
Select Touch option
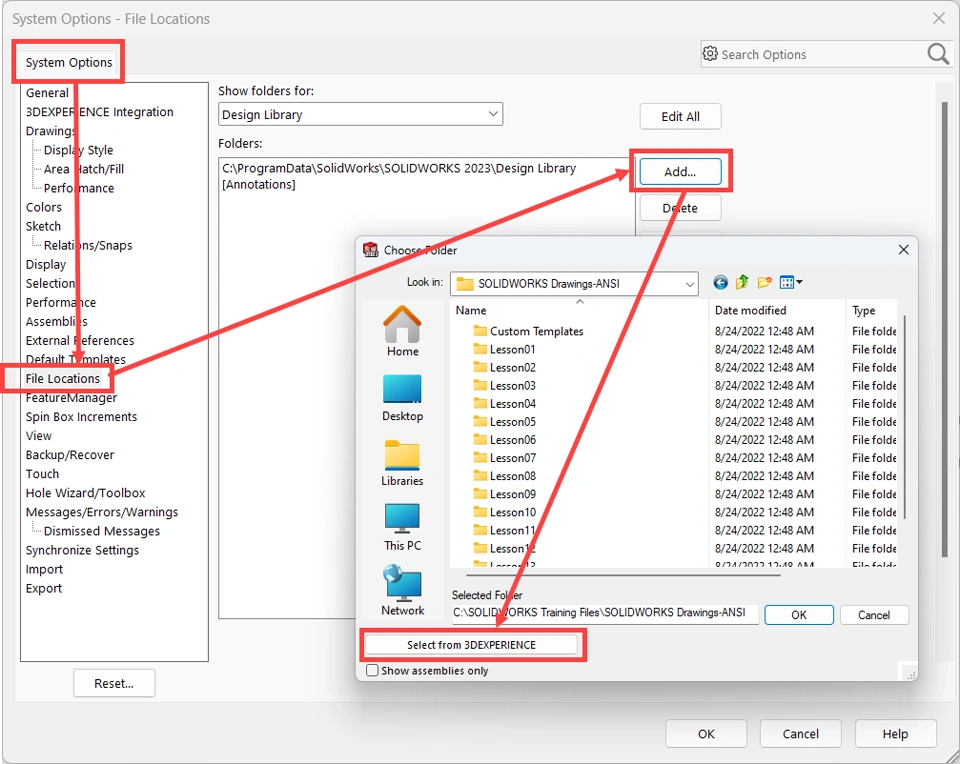pyautogui.click(x=42, y=474)
